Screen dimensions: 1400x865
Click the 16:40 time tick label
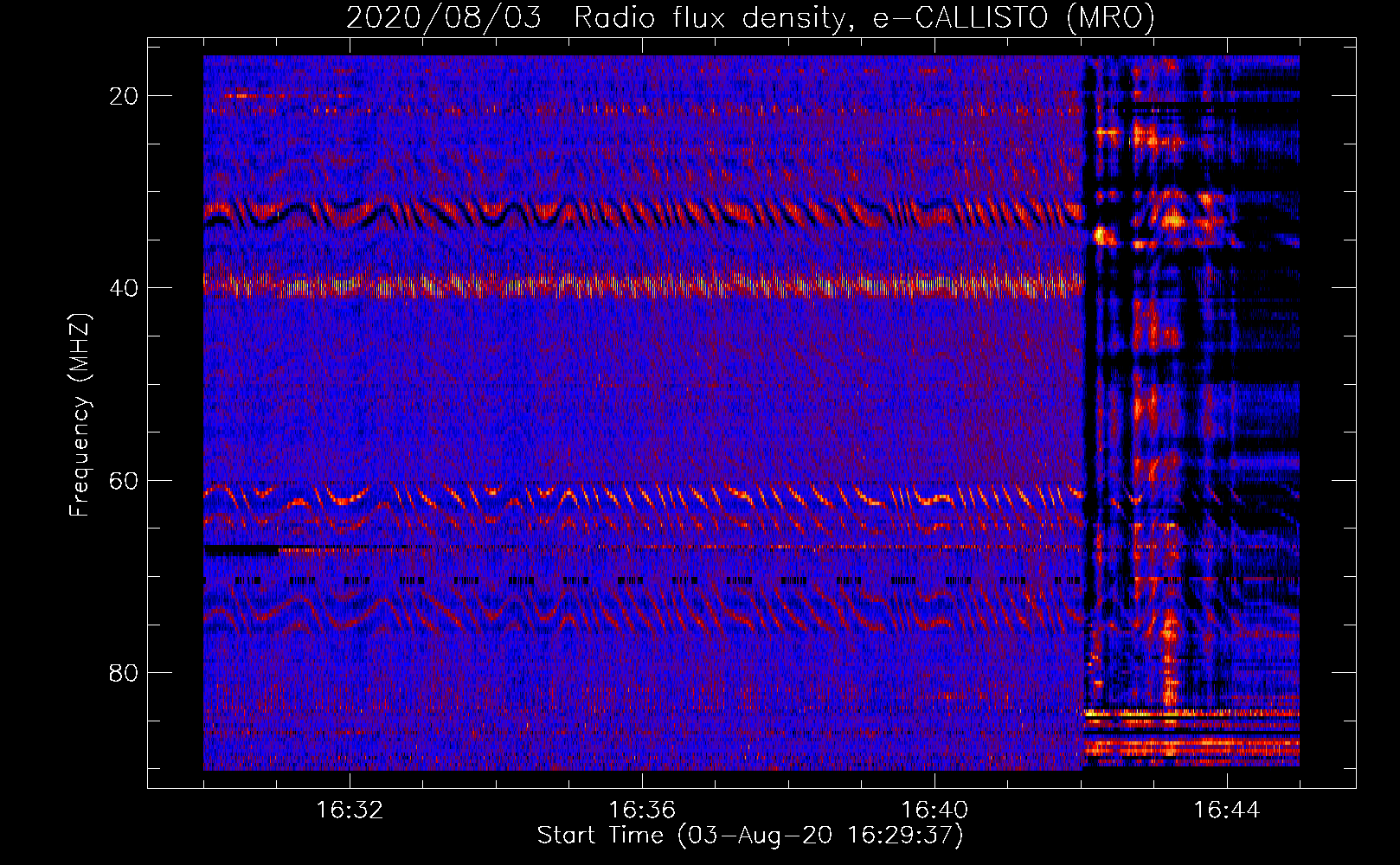(x=934, y=811)
